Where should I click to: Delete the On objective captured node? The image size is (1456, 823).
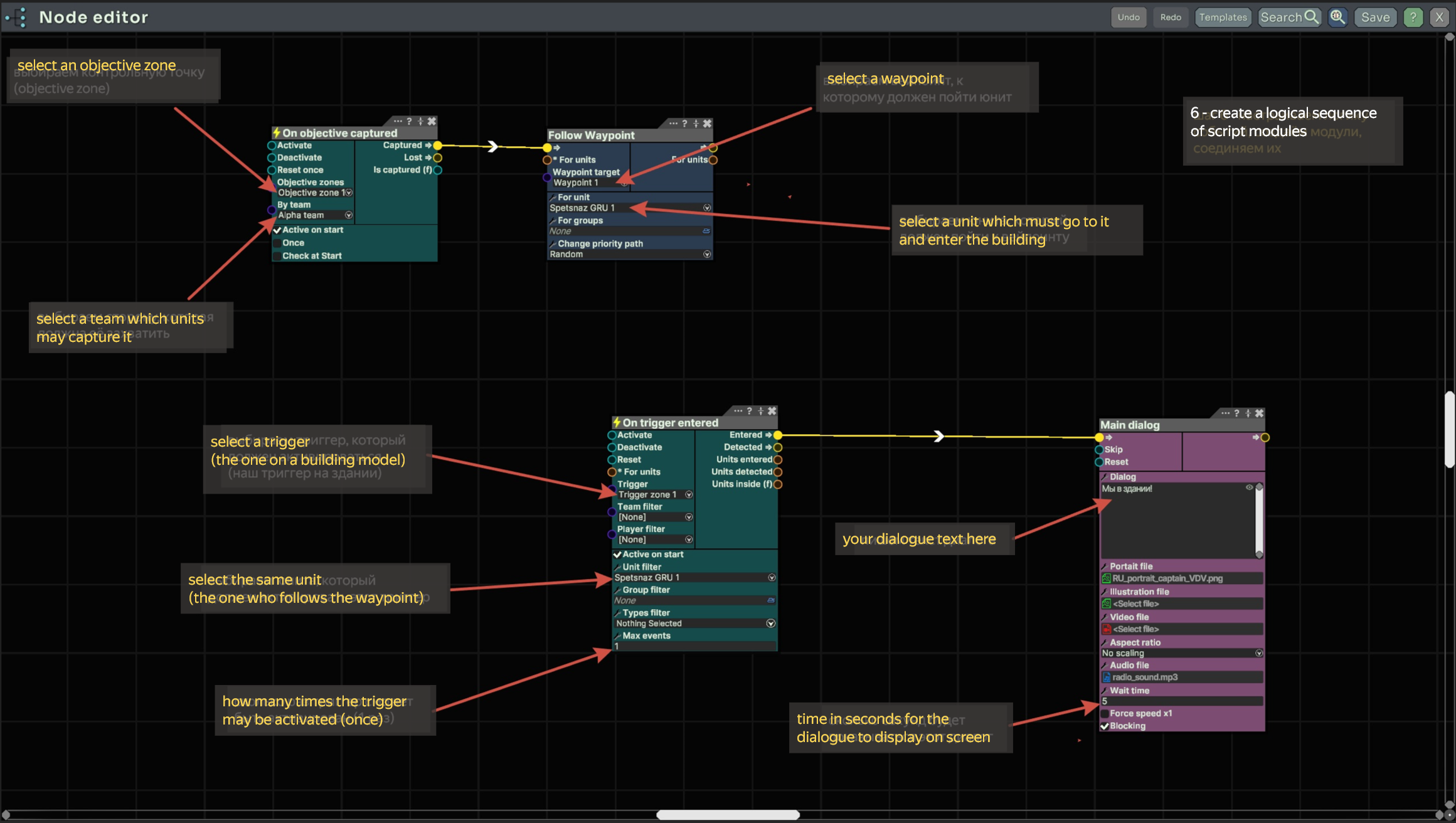pyautogui.click(x=432, y=121)
